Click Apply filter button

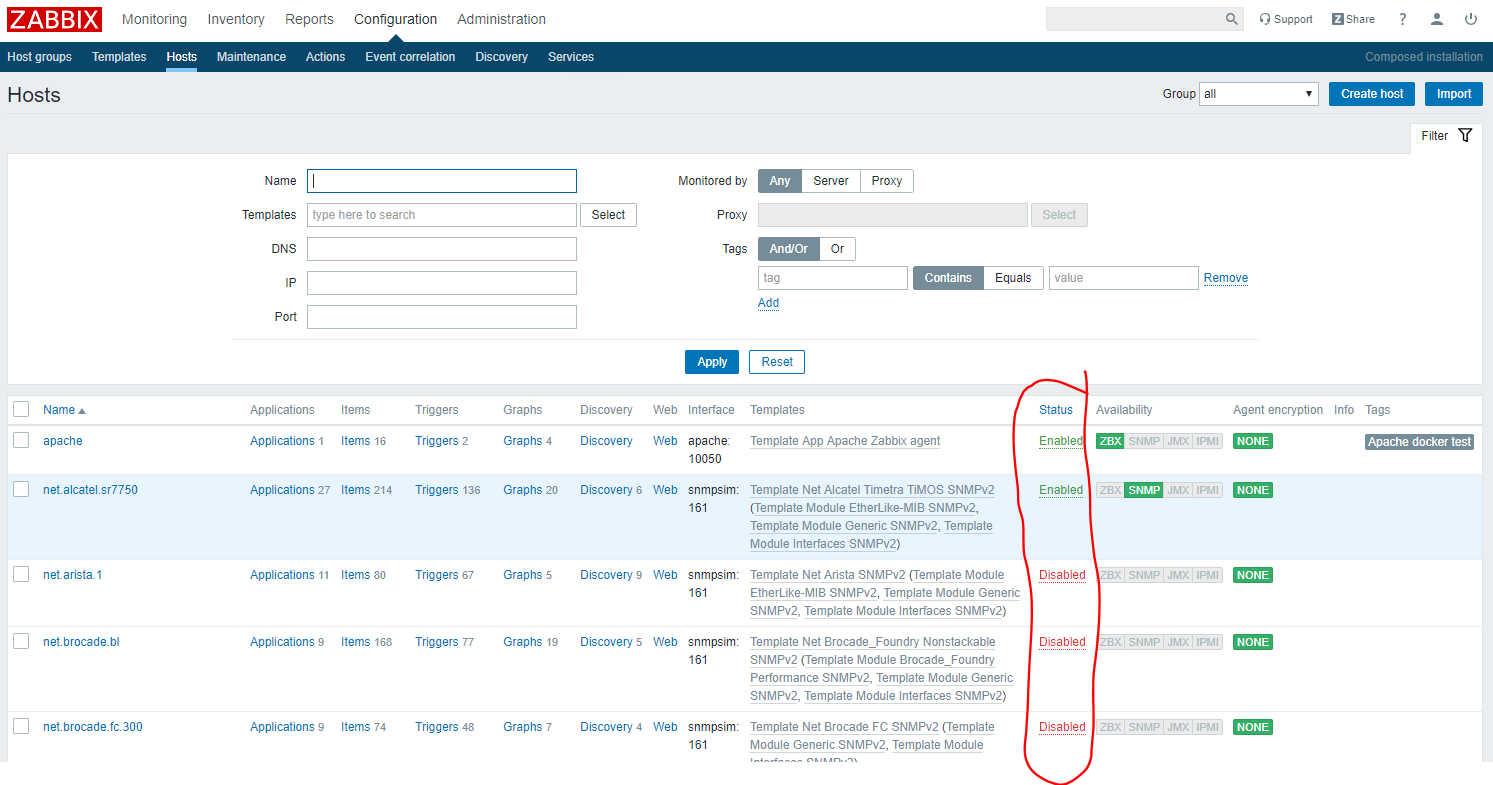pyautogui.click(x=712, y=362)
